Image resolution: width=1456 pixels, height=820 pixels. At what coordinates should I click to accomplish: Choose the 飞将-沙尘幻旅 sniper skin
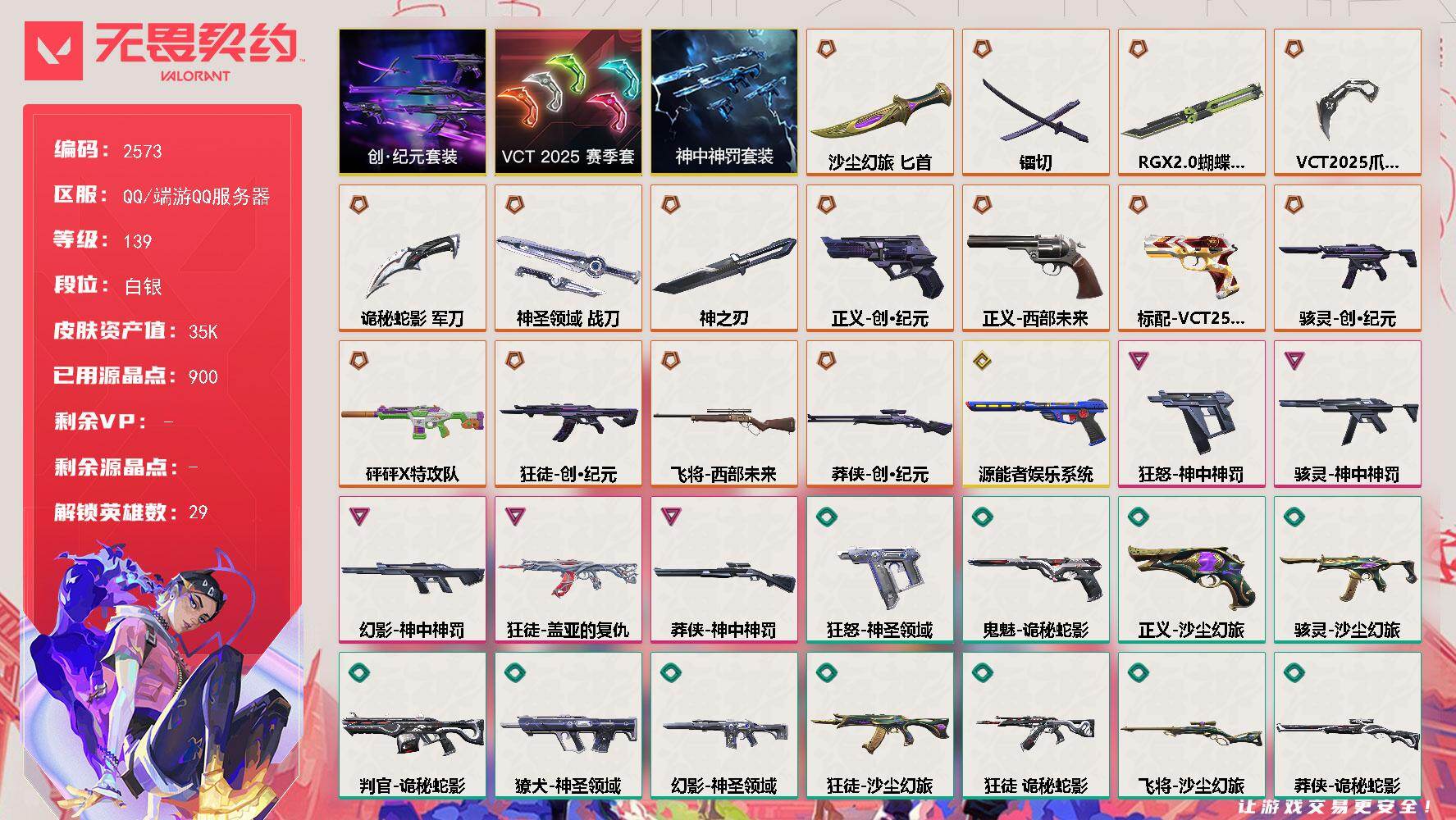coord(1192,725)
